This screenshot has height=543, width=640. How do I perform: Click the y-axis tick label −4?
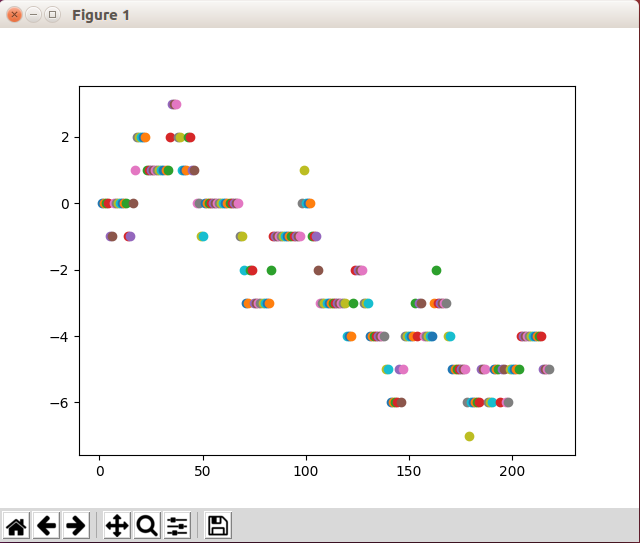tap(59, 337)
